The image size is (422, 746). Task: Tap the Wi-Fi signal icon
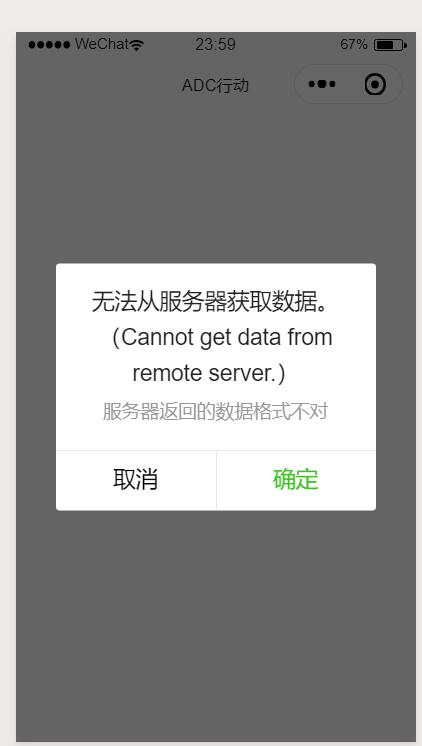click(137, 45)
